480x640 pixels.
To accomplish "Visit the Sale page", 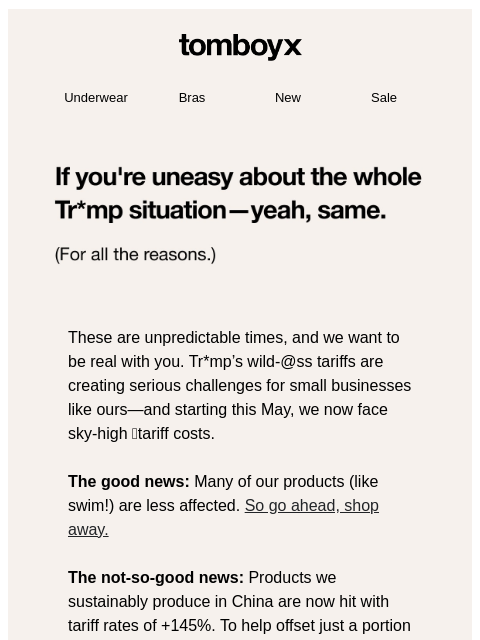I will pyautogui.click(x=384, y=98).
